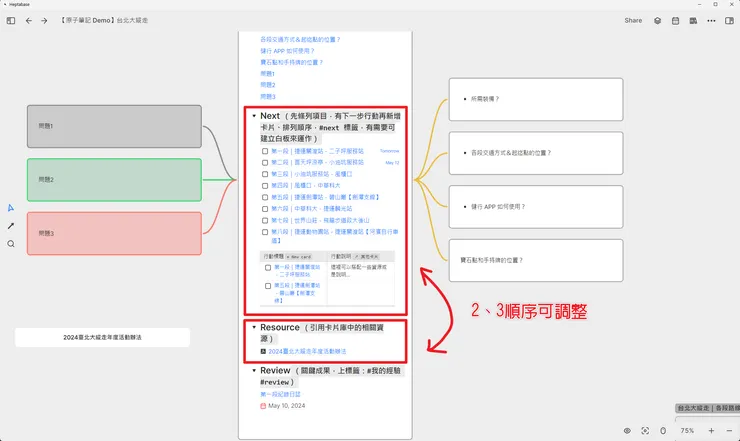The width and height of the screenshot is (740, 441).
Task: Open the 問題3 link in center card
Action: click(268, 96)
